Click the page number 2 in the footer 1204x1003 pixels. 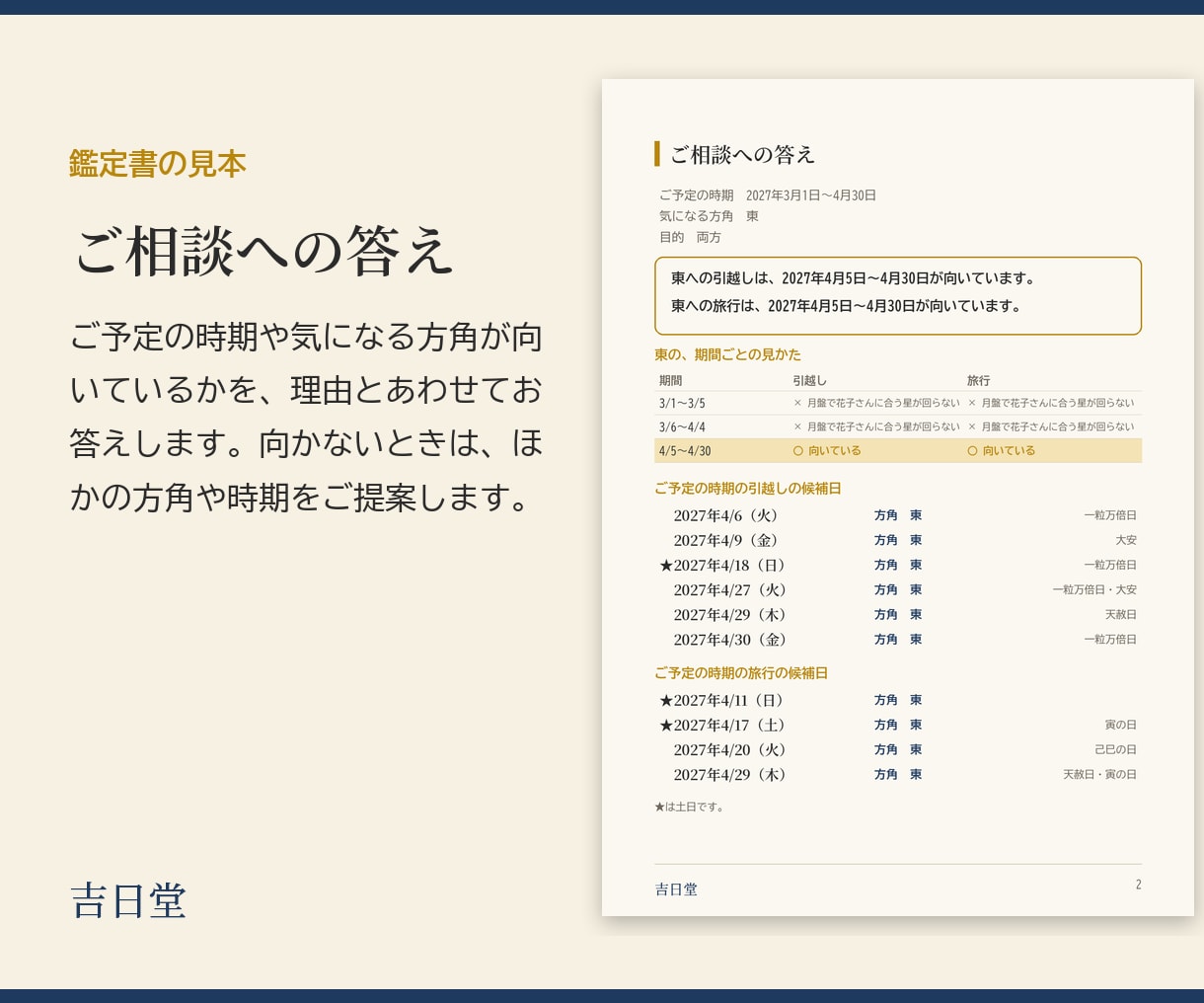pyautogui.click(x=1138, y=885)
